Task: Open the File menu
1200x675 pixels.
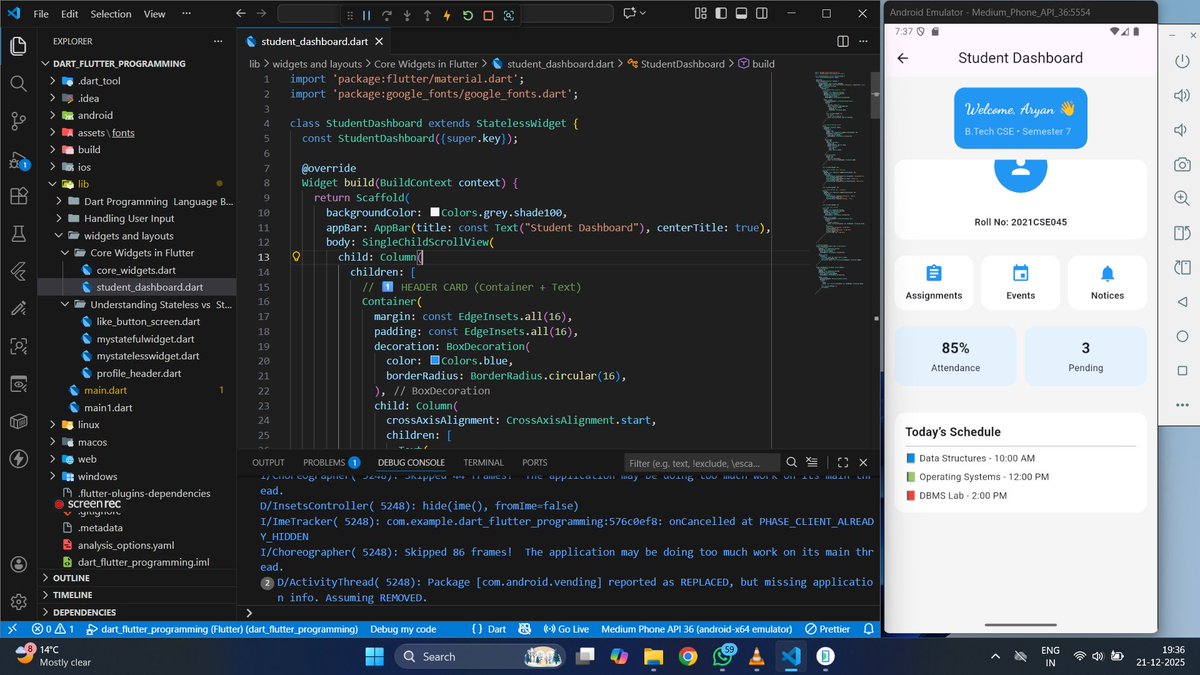Action: (40, 14)
